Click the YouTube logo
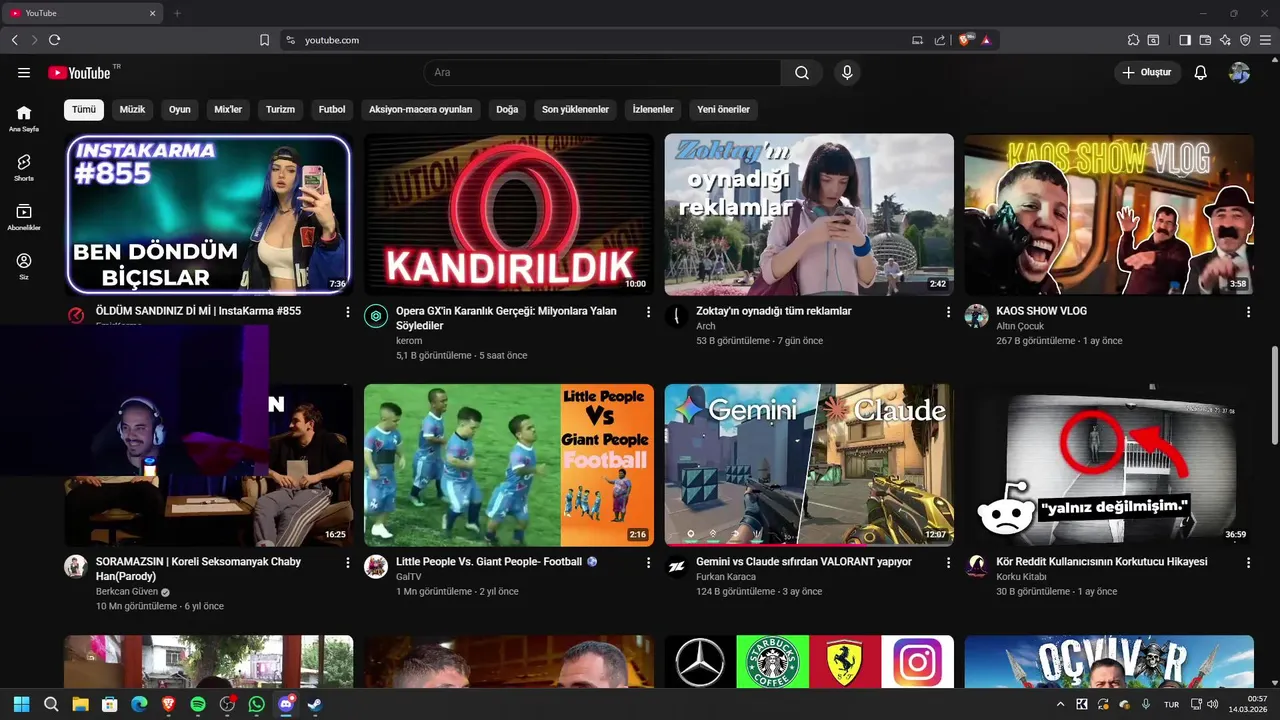 (x=79, y=73)
